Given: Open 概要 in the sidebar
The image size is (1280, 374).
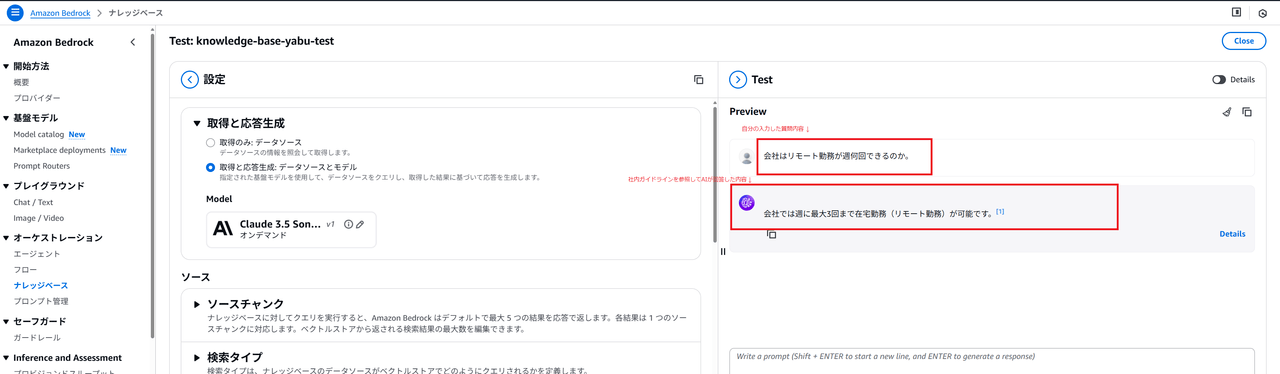Looking at the screenshot, I should 21,82.
